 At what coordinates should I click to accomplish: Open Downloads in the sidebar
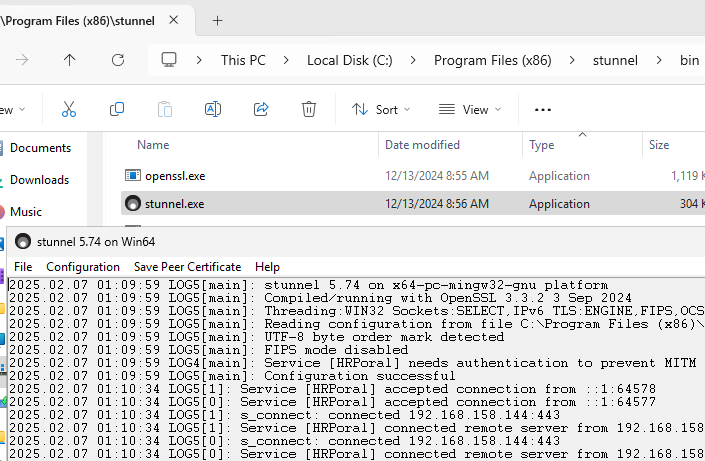[39, 180]
